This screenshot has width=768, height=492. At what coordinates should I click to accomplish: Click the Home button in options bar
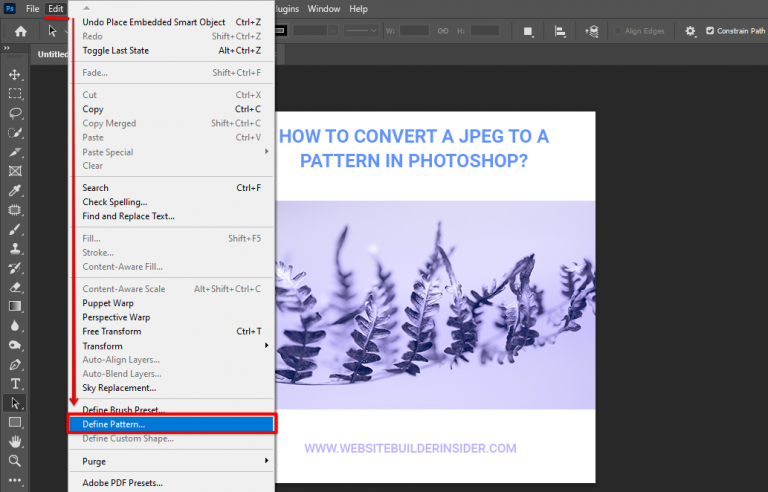coord(21,31)
